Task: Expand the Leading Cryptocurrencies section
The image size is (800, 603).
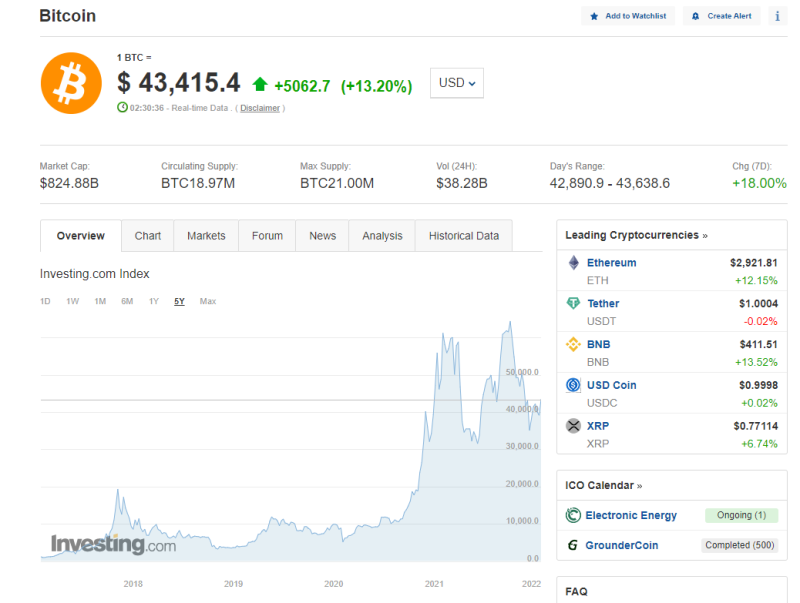Action: [636, 235]
